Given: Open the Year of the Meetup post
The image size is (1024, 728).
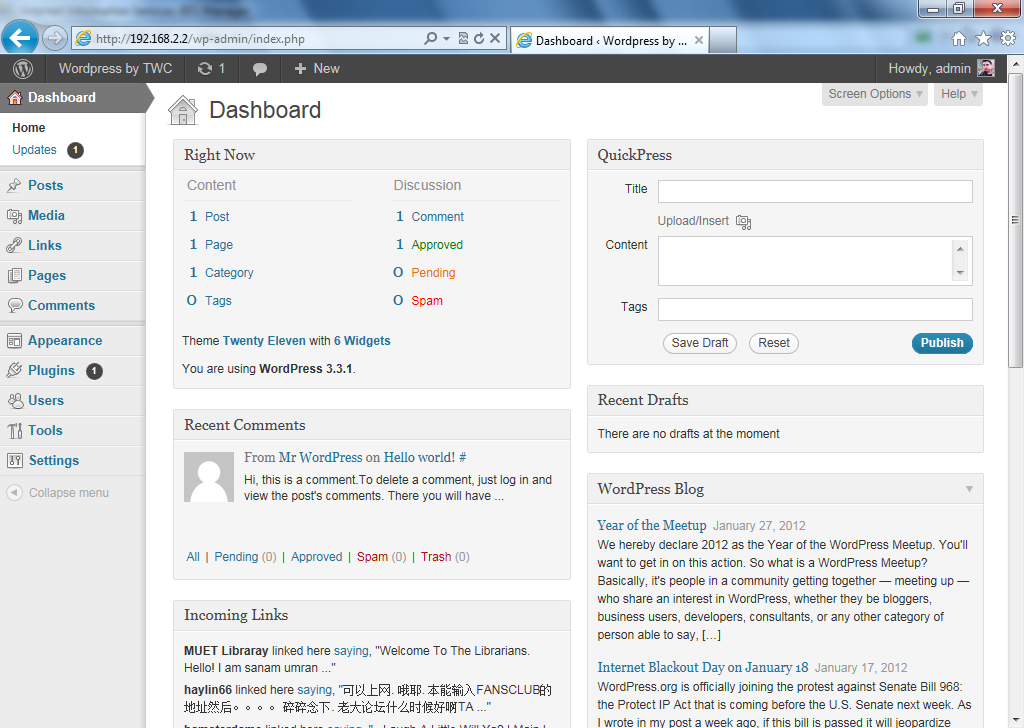Looking at the screenshot, I should (x=652, y=526).
